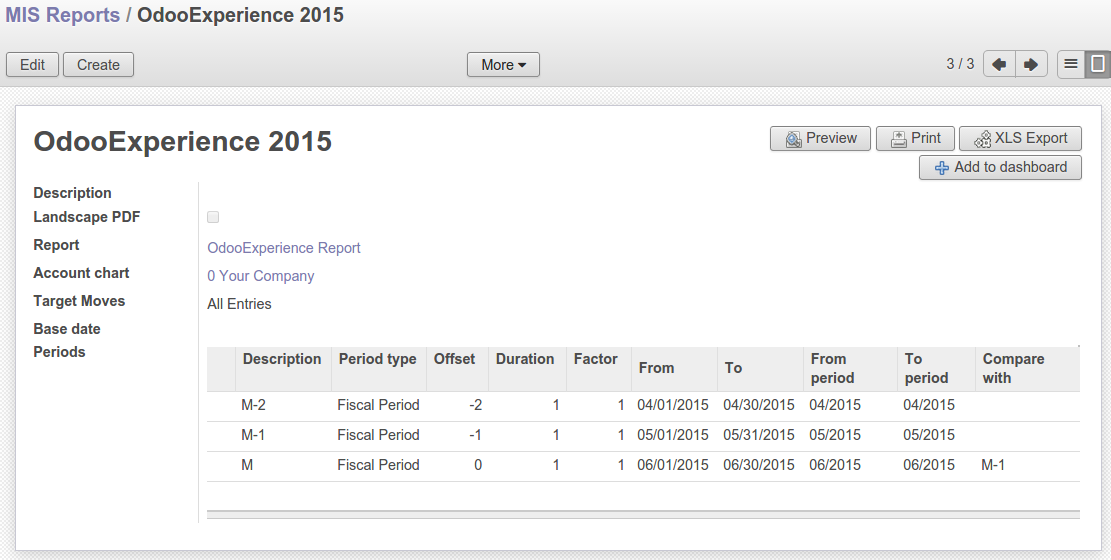Click the Create button

(x=98, y=65)
